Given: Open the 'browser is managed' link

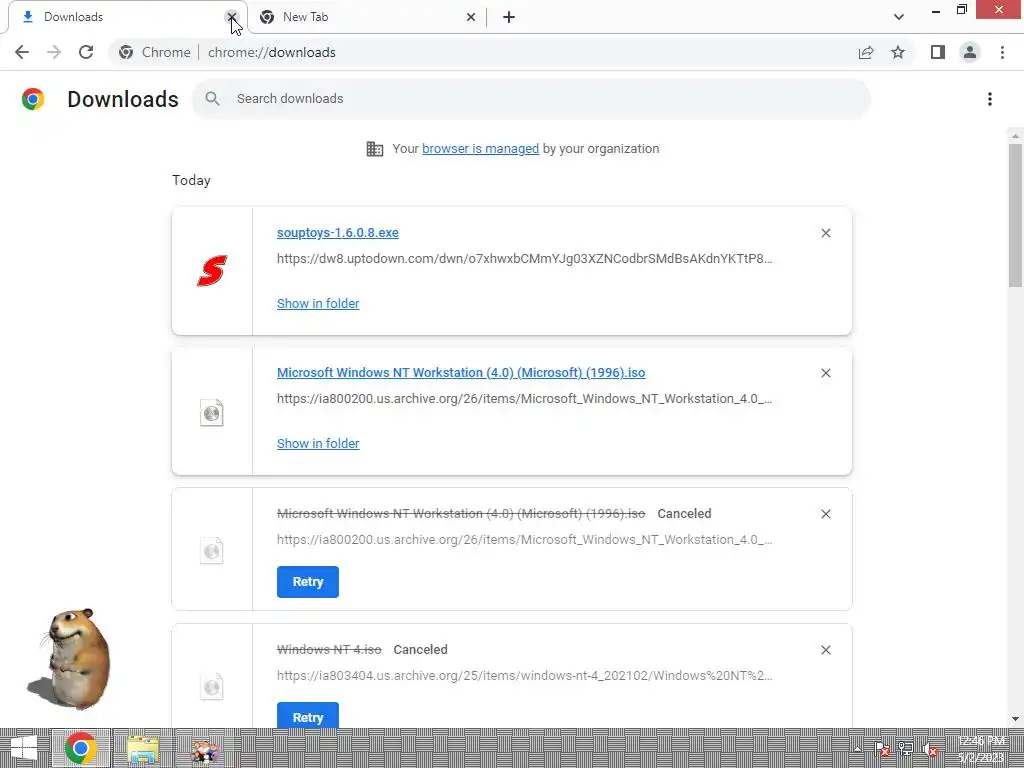Looking at the screenshot, I should [x=481, y=148].
